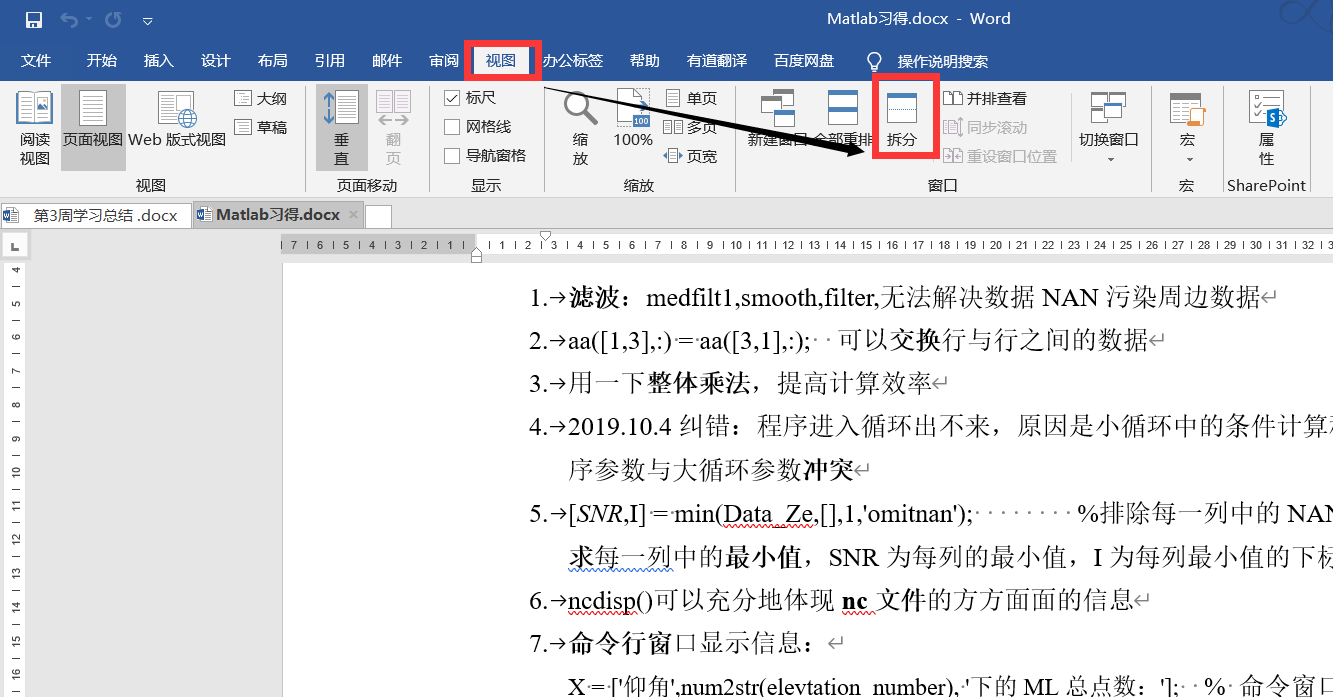Image resolution: width=1333 pixels, height=697 pixels.
Task: Redo the last action
Action: click(113, 19)
